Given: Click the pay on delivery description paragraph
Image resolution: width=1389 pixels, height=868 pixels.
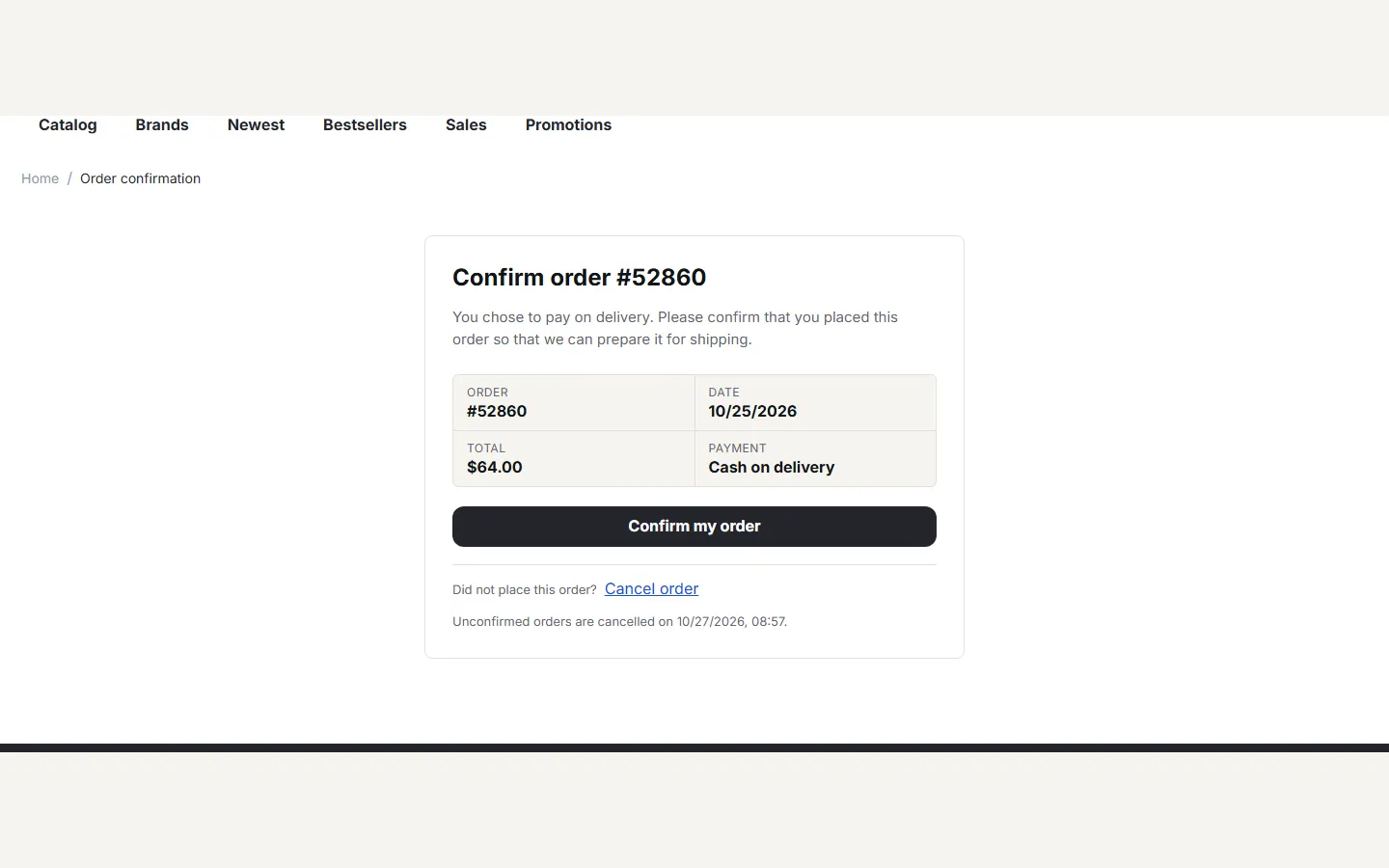Looking at the screenshot, I should pos(675,328).
